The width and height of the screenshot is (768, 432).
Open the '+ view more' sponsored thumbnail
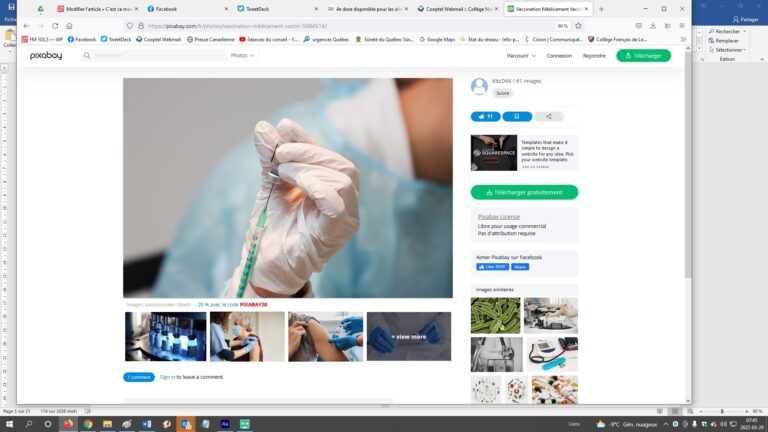pos(408,336)
